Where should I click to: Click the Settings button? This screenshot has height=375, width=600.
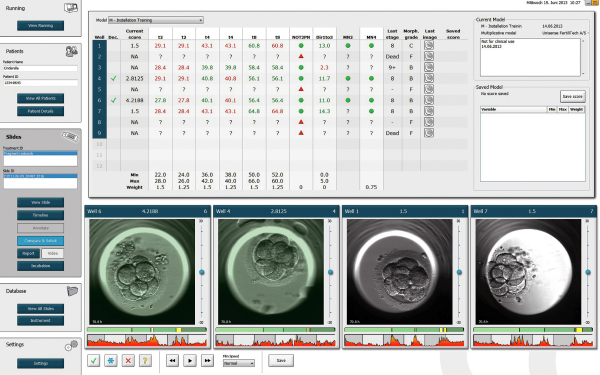coord(41,363)
